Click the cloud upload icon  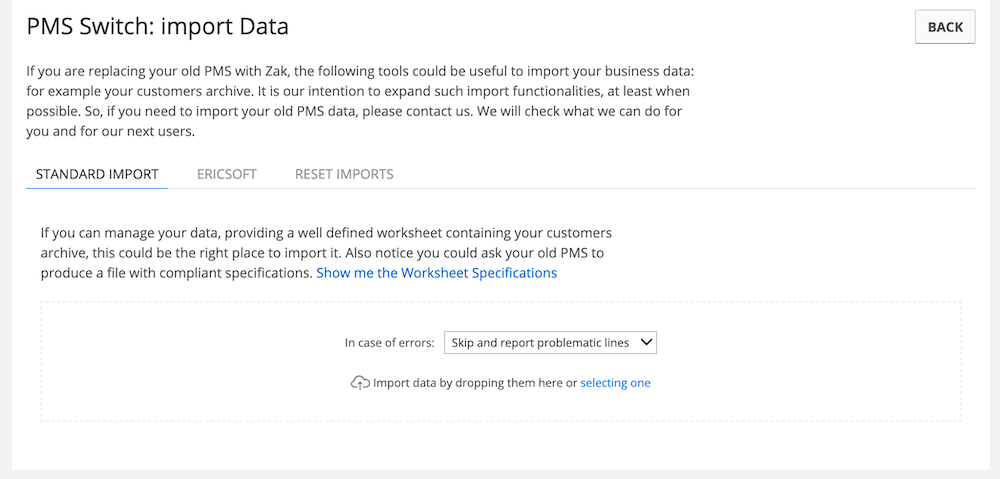[x=360, y=383]
